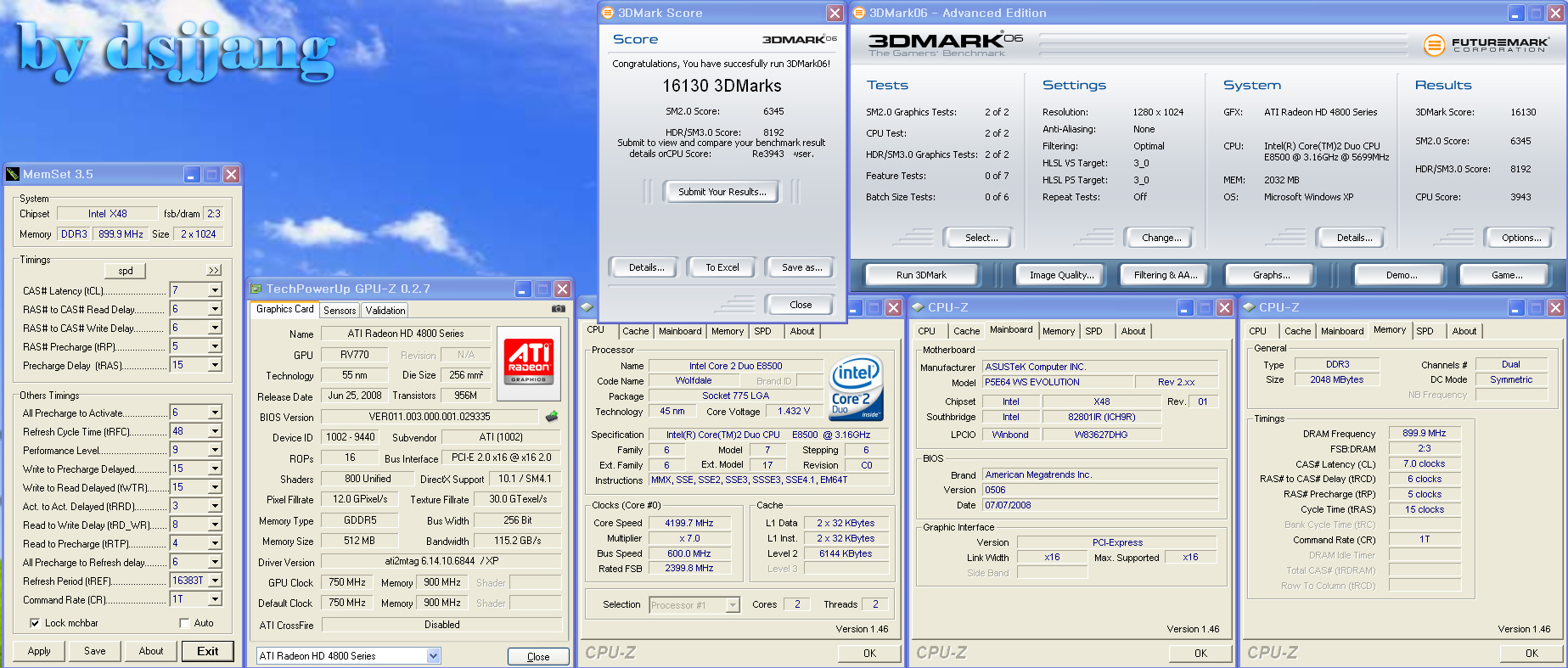Minimize the MemSet 3.5 window

(192, 174)
